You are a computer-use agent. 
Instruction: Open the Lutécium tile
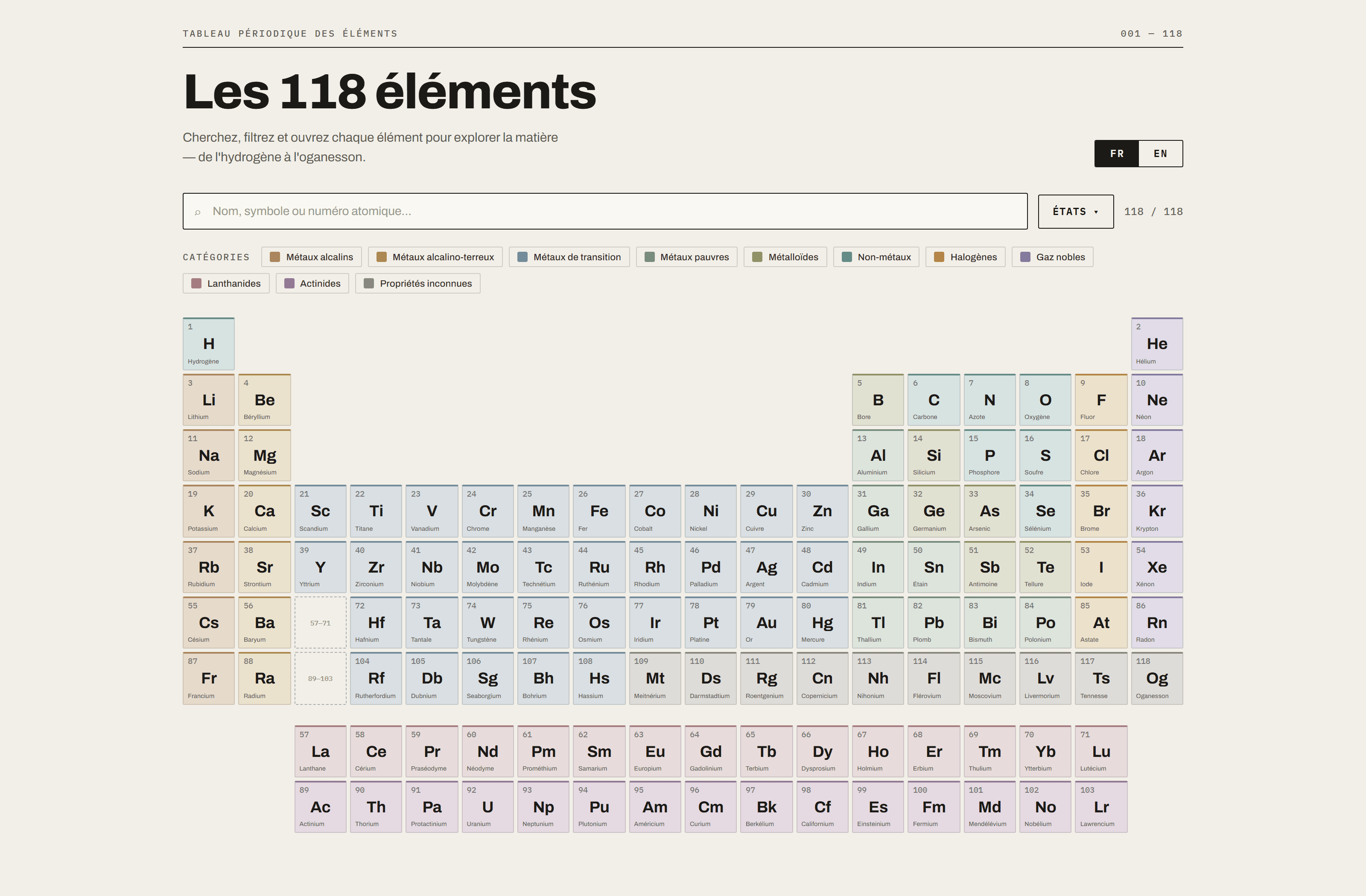coord(1101,751)
